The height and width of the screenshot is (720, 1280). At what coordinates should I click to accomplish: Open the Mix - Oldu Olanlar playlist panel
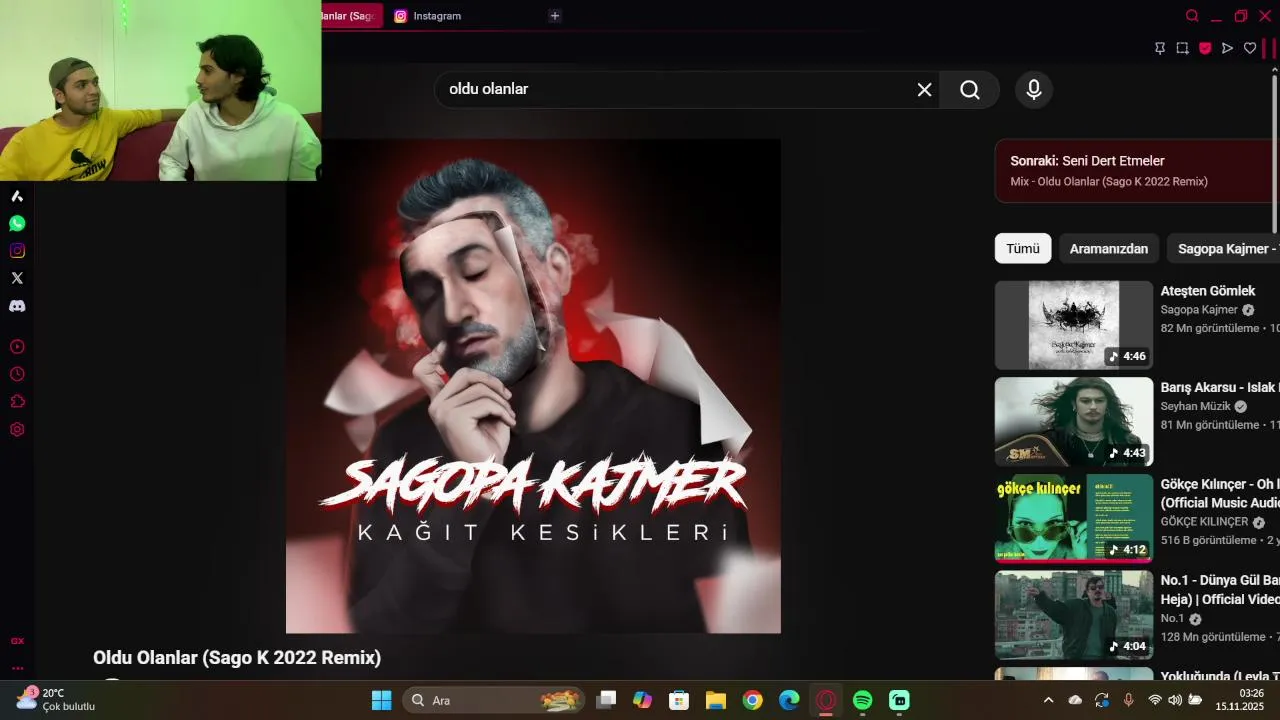pos(1136,171)
